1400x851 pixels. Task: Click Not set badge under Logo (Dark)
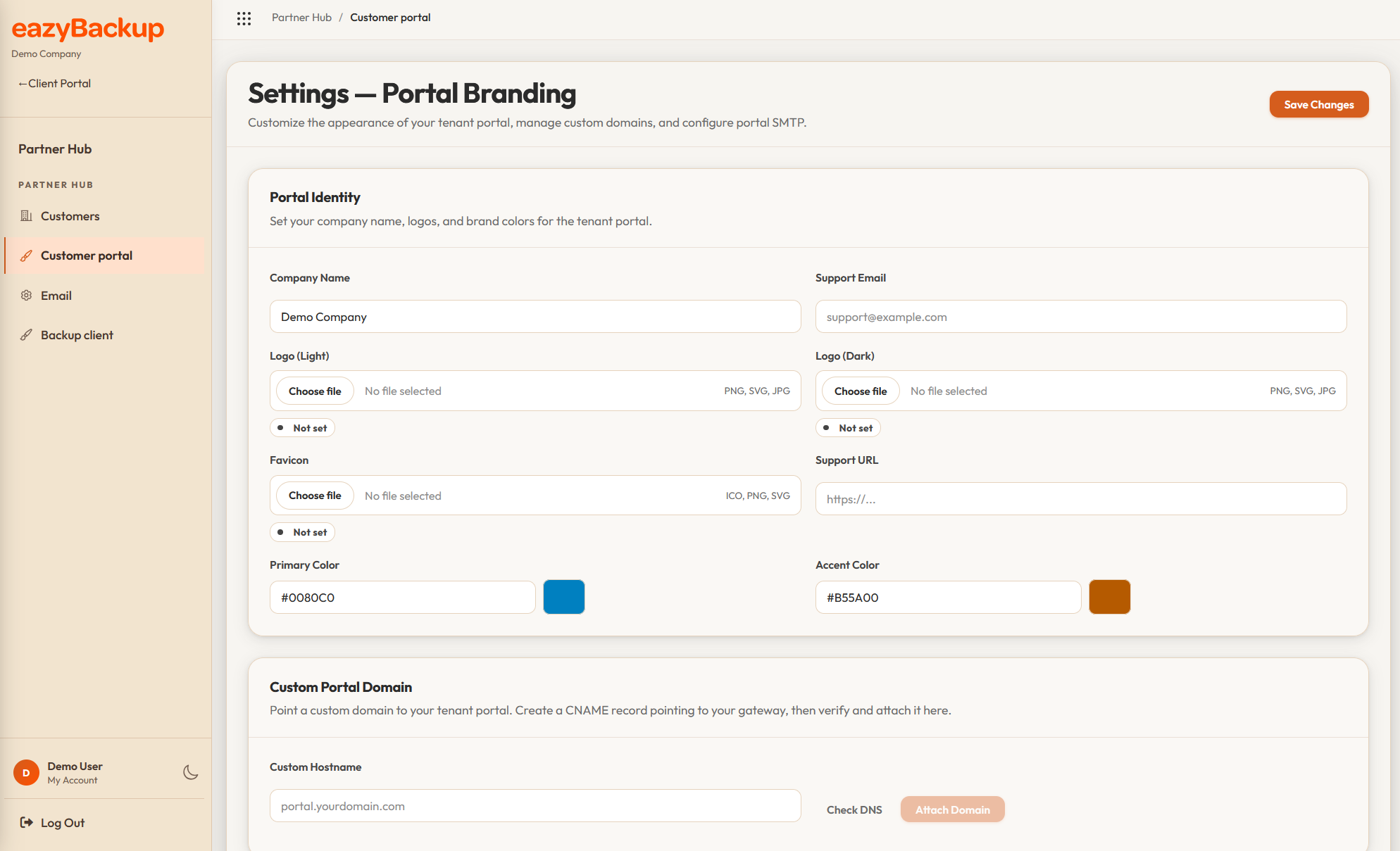point(848,428)
